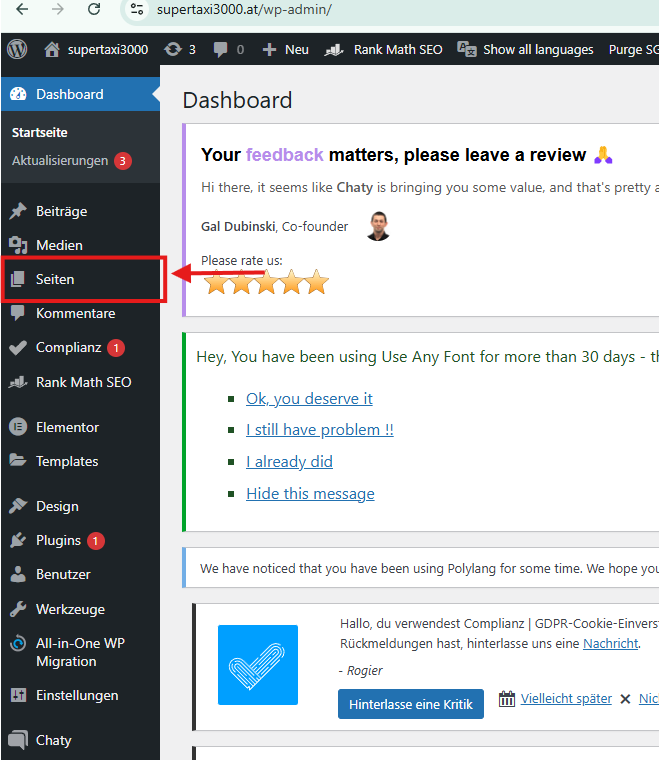Click the 'Hide this message' link
659x760 pixels.
310,493
